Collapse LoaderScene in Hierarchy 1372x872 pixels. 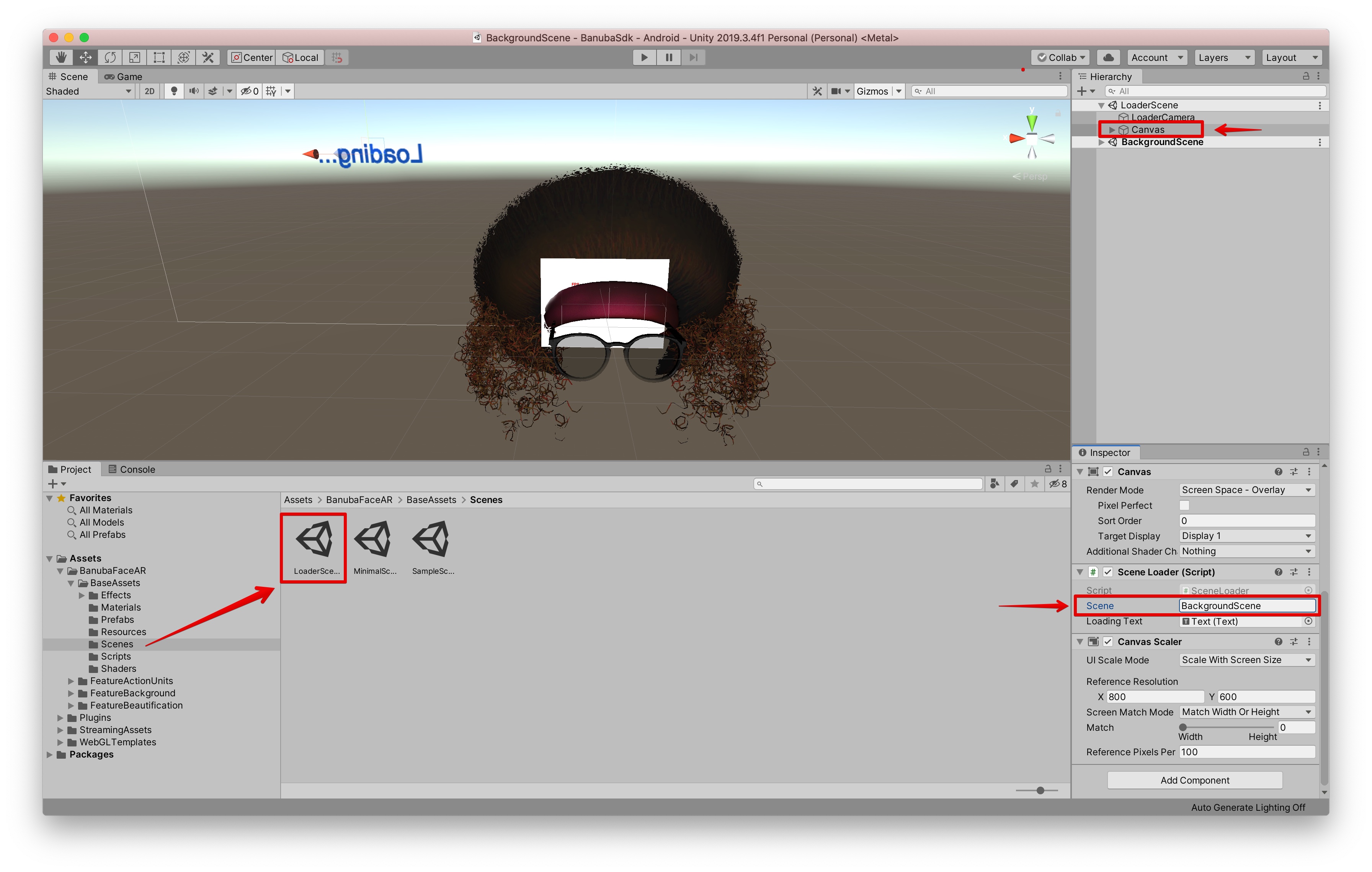click(x=1101, y=105)
